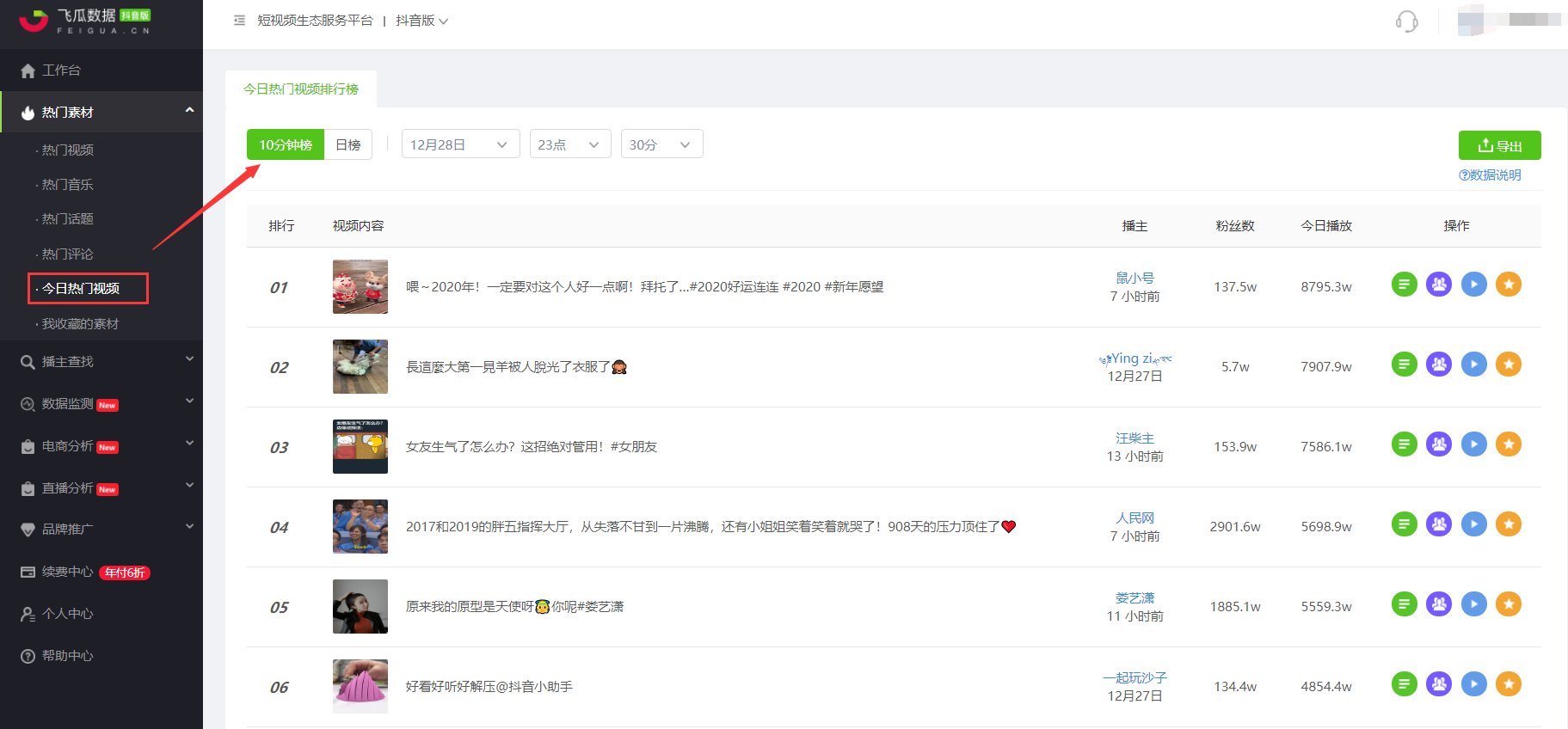Open thumbnail of rank 05 video

[x=360, y=606]
